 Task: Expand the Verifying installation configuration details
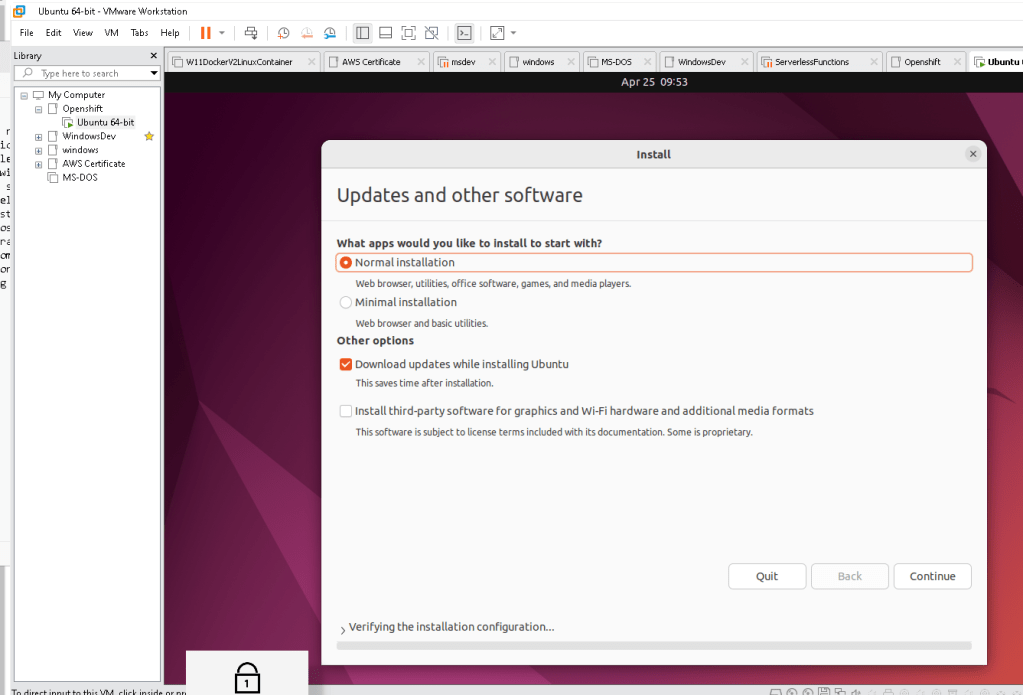(x=343, y=629)
